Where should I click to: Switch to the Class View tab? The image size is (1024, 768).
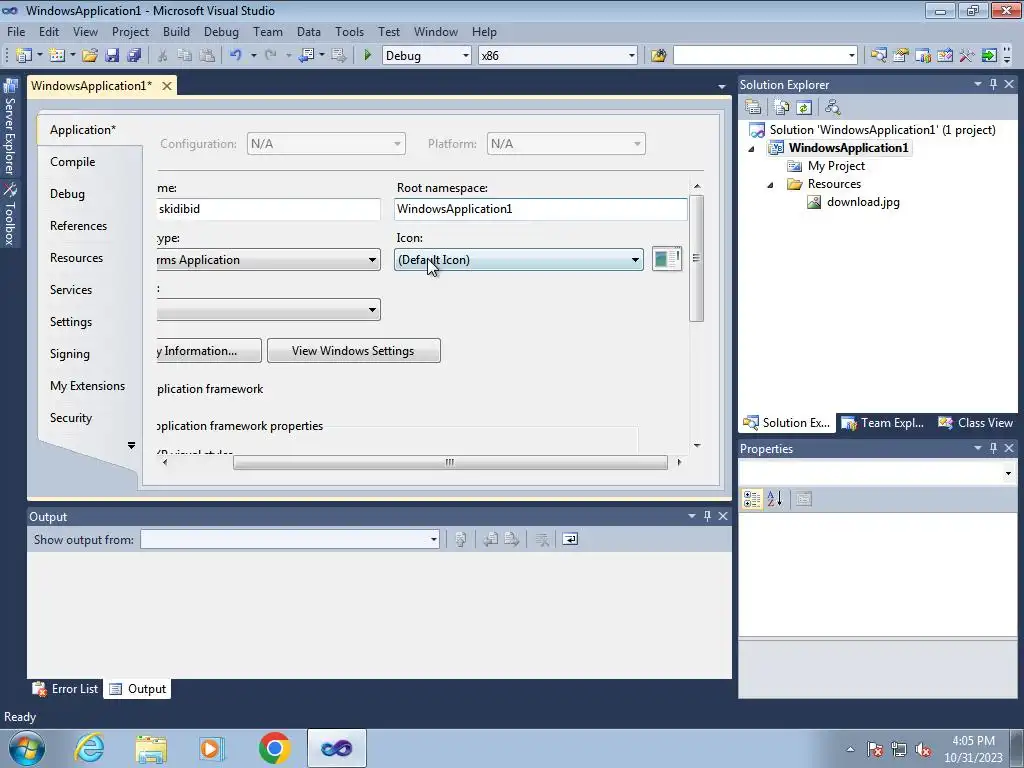click(x=976, y=423)
